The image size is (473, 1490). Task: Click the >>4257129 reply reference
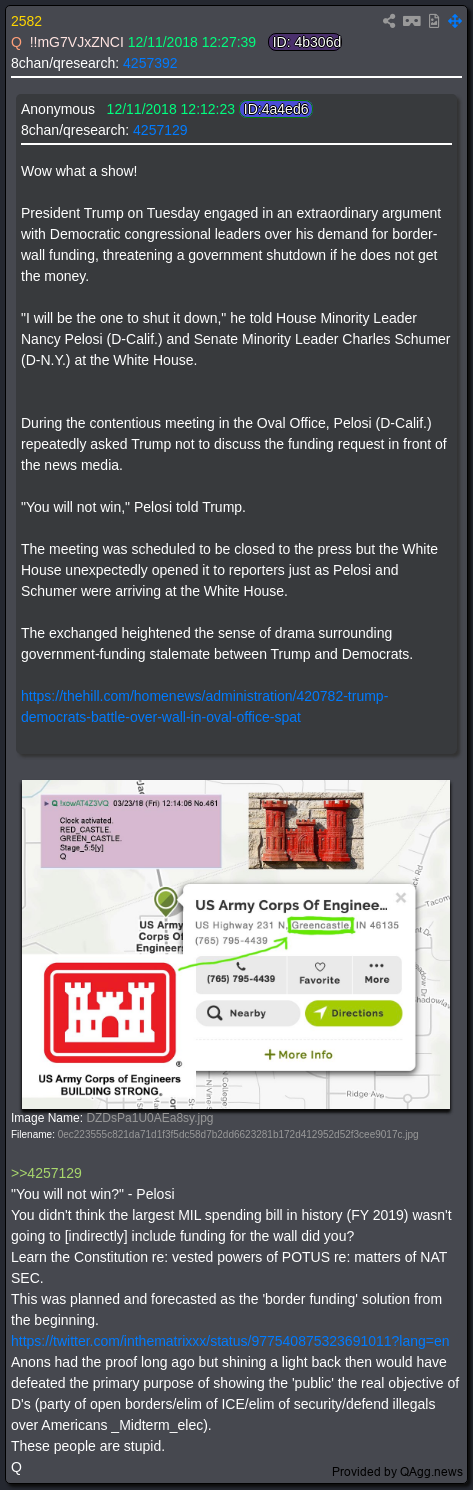point(46,1173)
